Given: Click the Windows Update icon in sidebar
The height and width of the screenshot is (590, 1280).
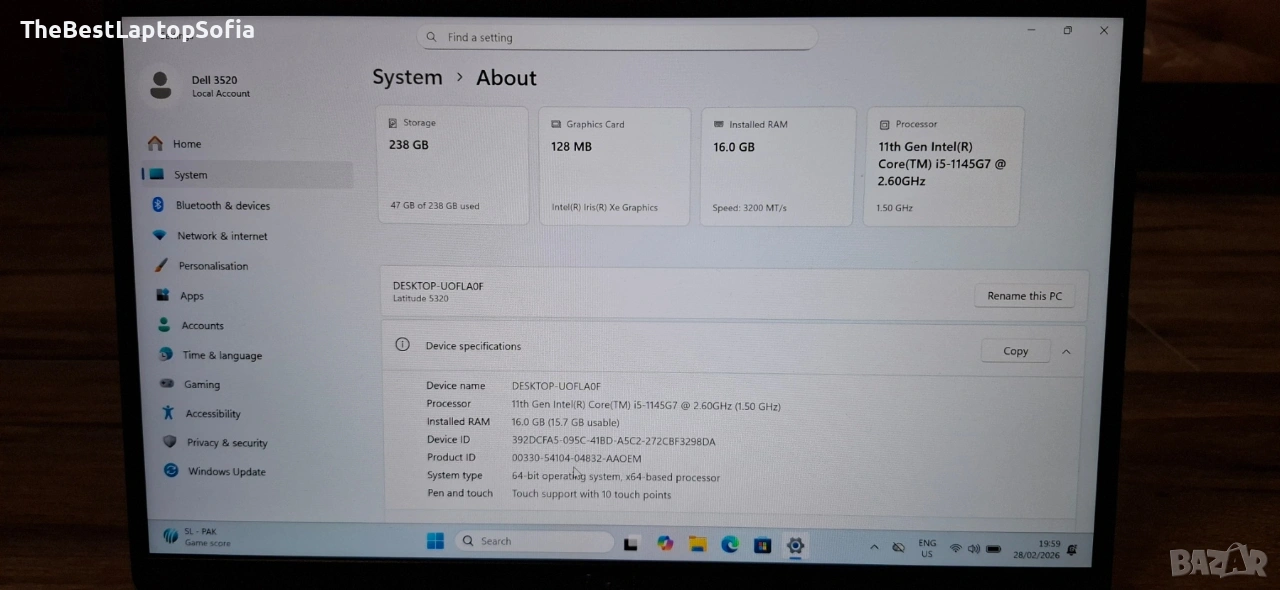Looking at the screenshot, I should click(x=171, y=470).
